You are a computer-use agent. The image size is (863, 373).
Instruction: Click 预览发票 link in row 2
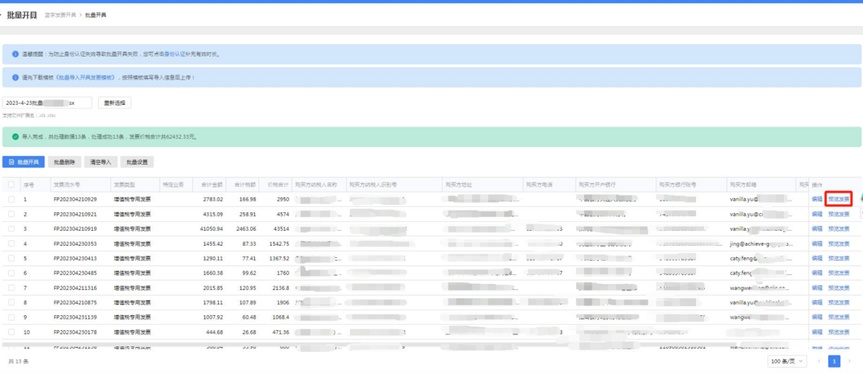click(x=839, y=214)
